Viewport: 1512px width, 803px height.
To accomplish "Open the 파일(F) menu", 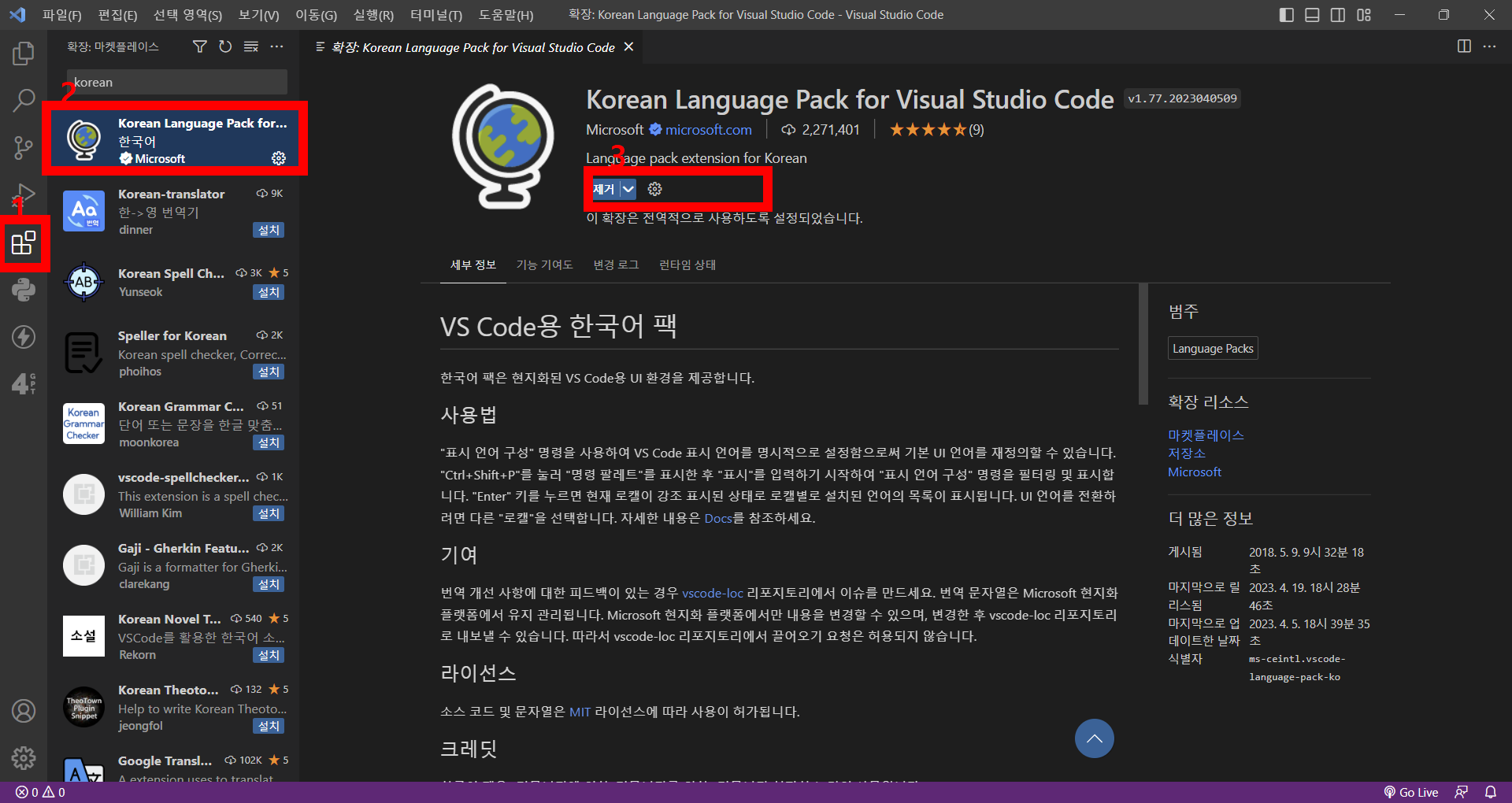I will [x=62, y=15].
